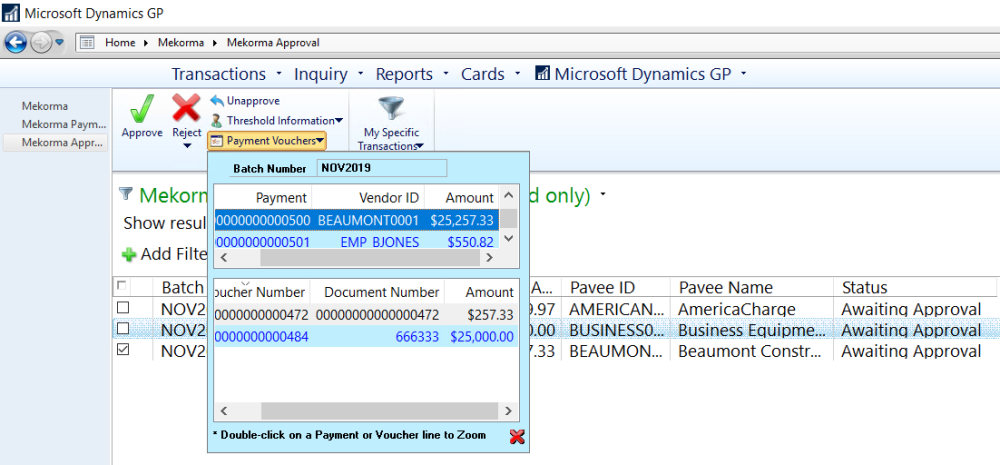1000x465 pixels.
Task: Click Home in breadcrumb path
Action: coord(120,43)
